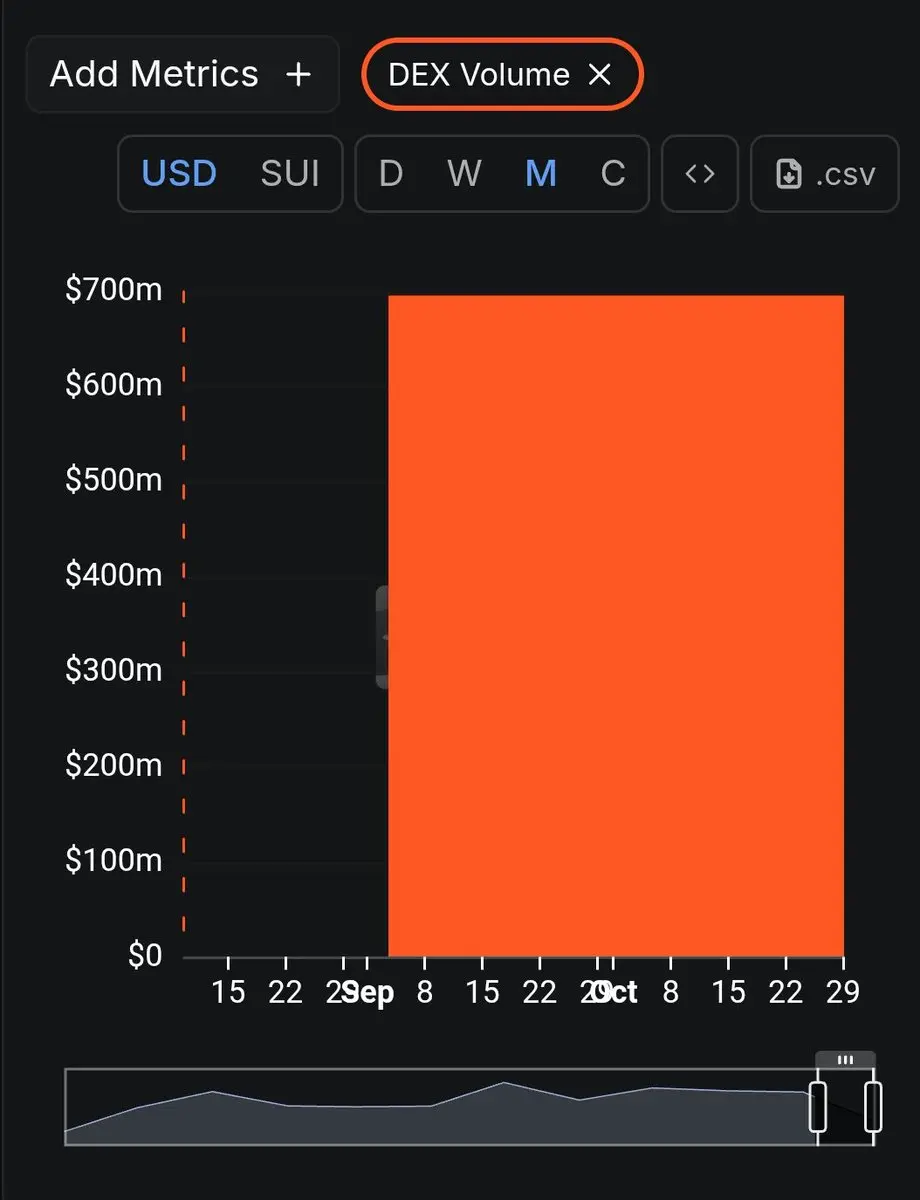Select monthly interval M

[x=541, y=174]
